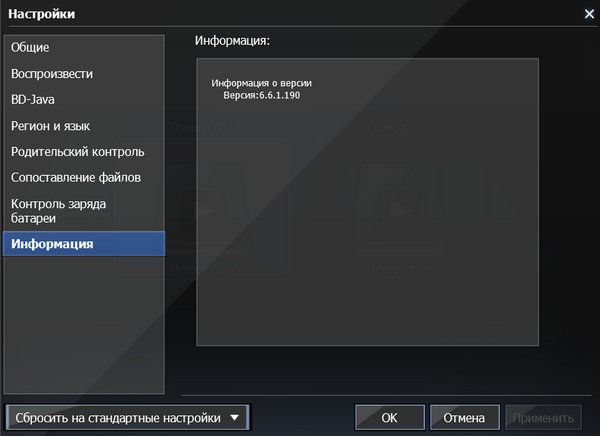The height and width of the screenshot is (436, 600).
Task: Click the Информация о версии label
Action: pos(261,83)
